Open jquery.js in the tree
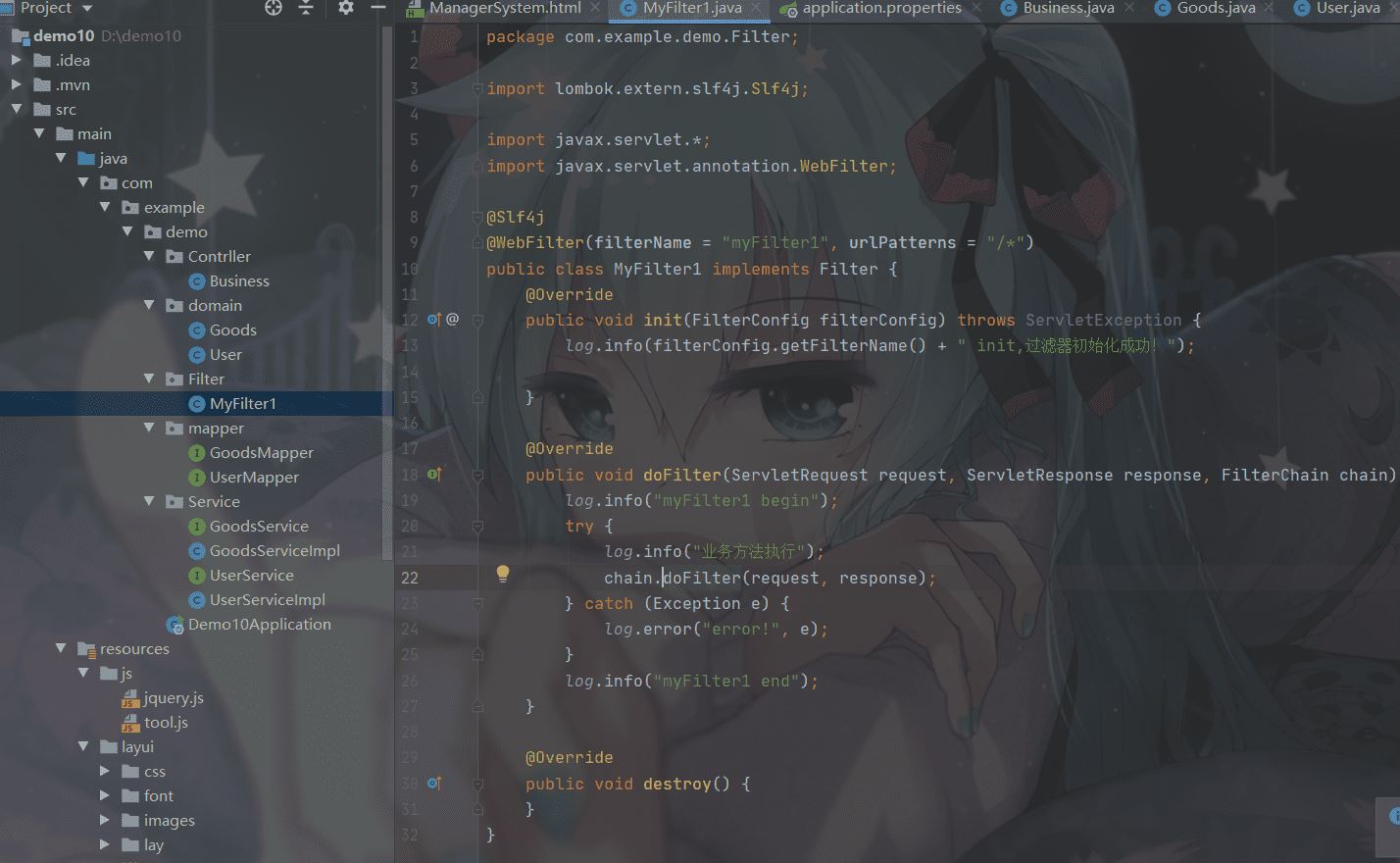The height and width of the screenshot is (863, 1400). 174,697
